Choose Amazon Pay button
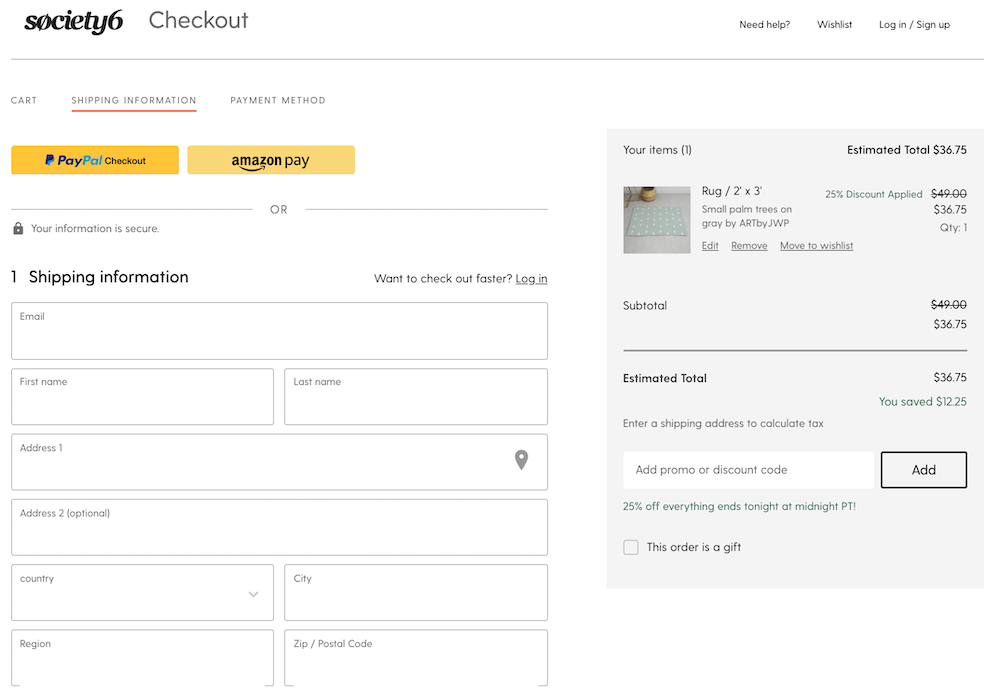Image resolution: width=1000 pixels, height=690 pixels. pyautogui.click(x=271, y=160)
